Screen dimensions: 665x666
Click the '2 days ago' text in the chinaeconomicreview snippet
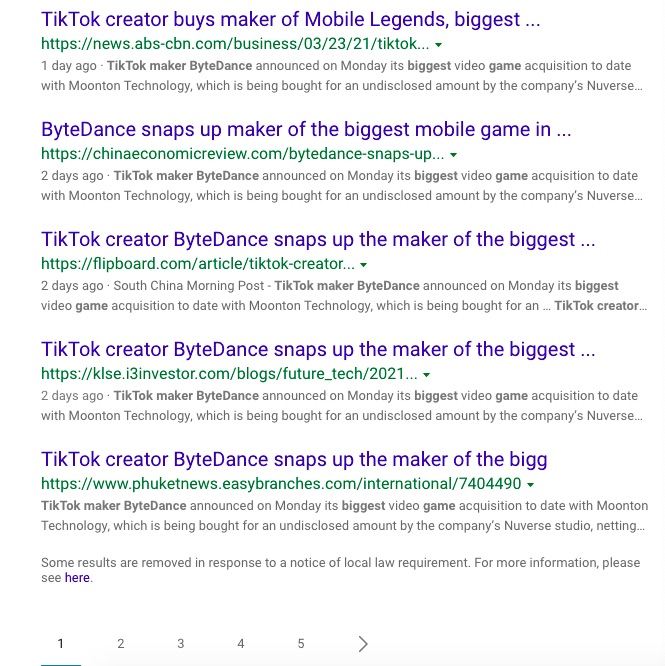72,176
